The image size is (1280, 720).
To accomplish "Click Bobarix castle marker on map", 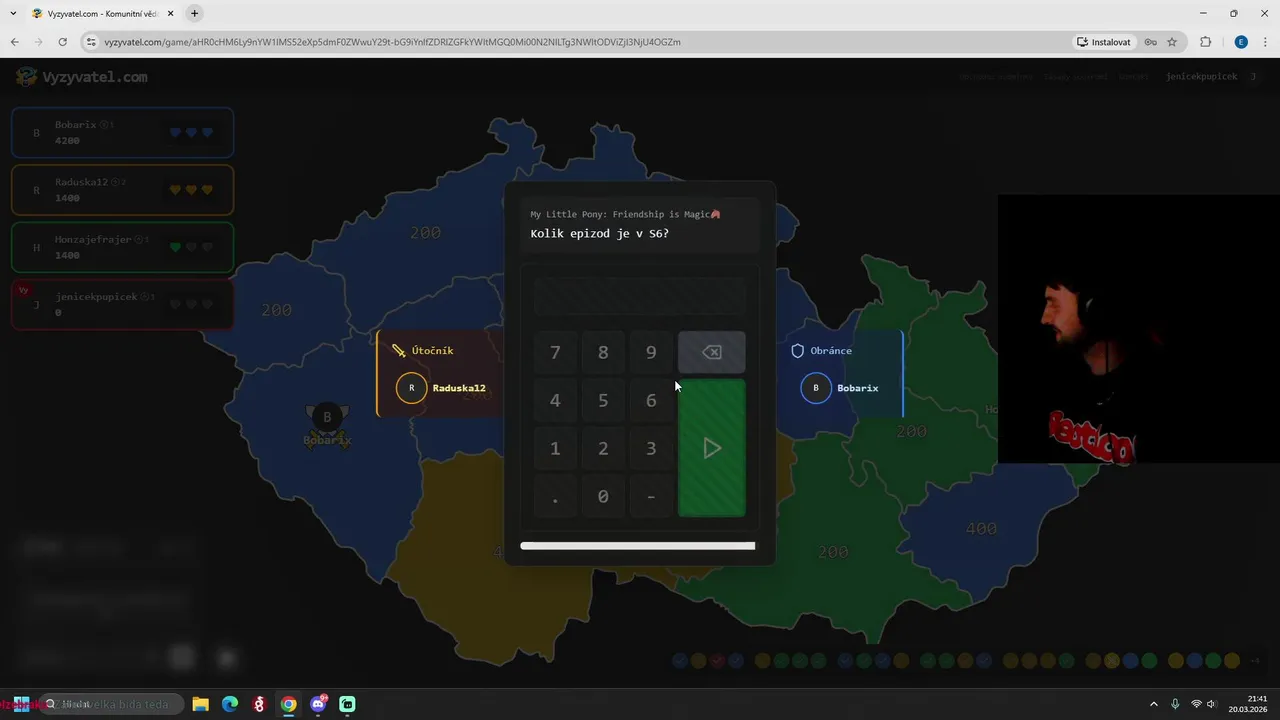I will [x=327, y=427].
